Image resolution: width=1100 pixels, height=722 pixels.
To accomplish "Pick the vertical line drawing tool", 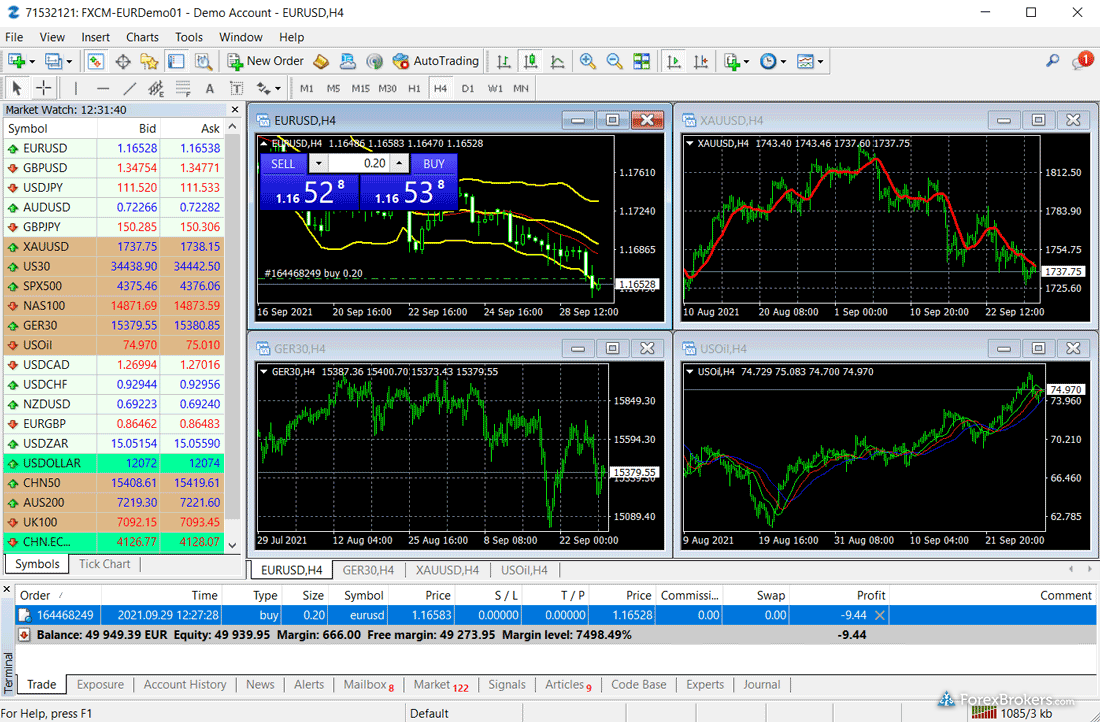I will pos(76,88).
